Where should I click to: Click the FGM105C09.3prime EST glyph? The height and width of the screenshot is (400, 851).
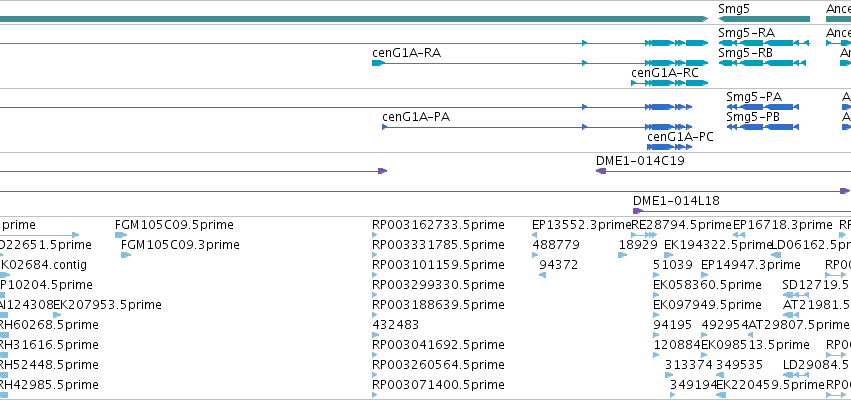pos(126,255)
